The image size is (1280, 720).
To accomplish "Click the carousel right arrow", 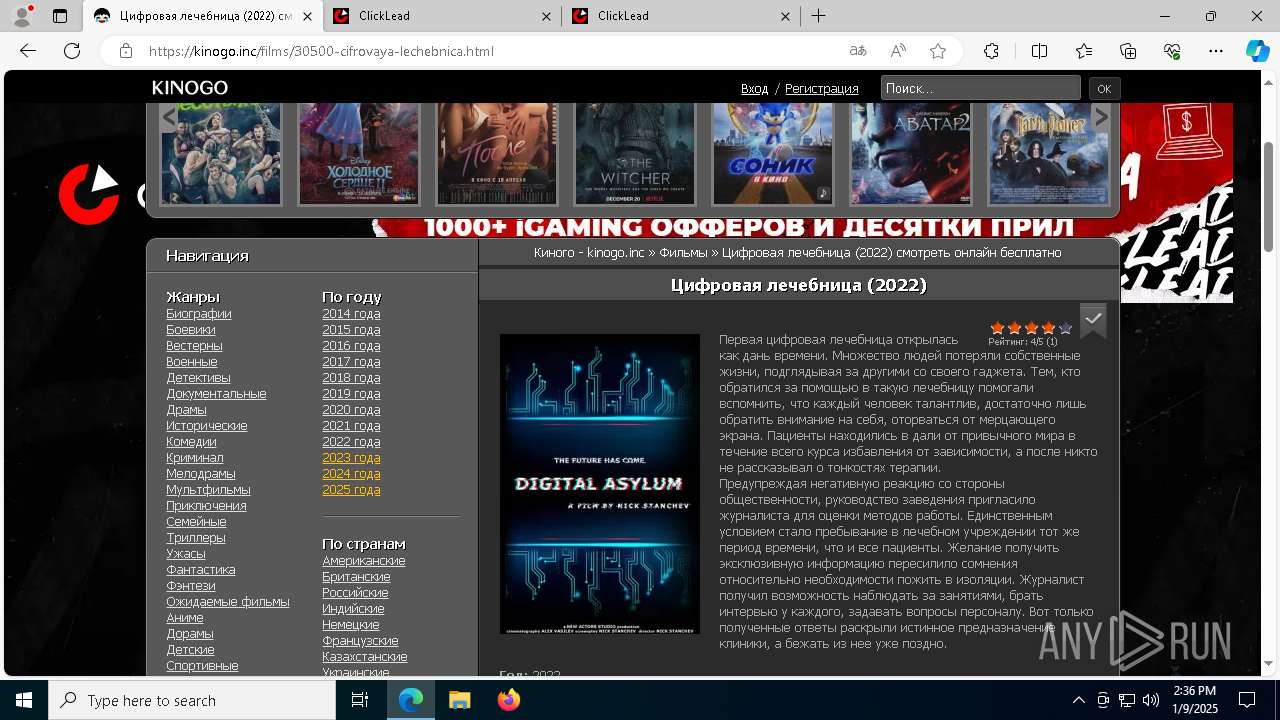I will (x=1101, y=118).
